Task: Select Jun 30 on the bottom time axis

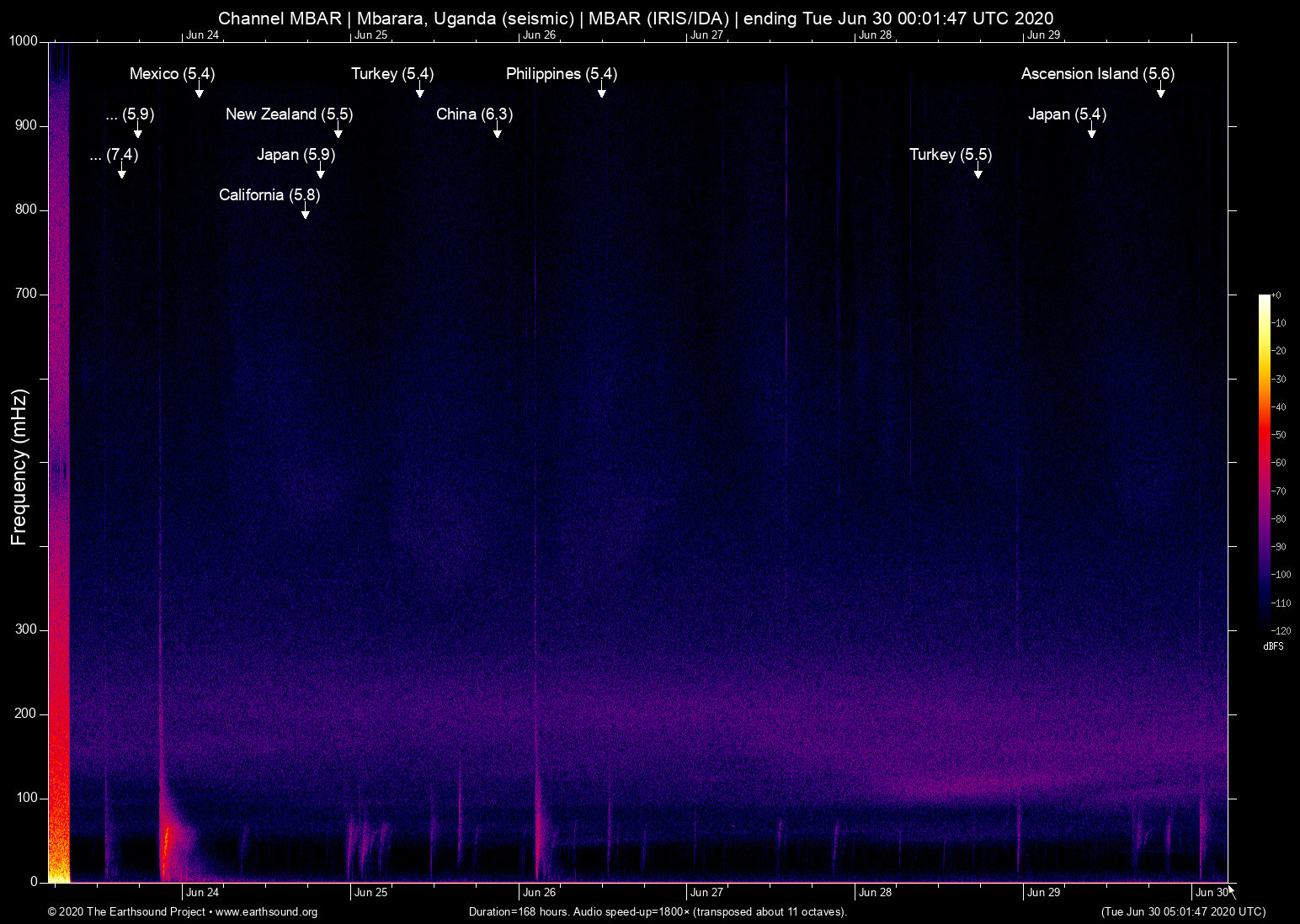Action: coord(1211,893)
